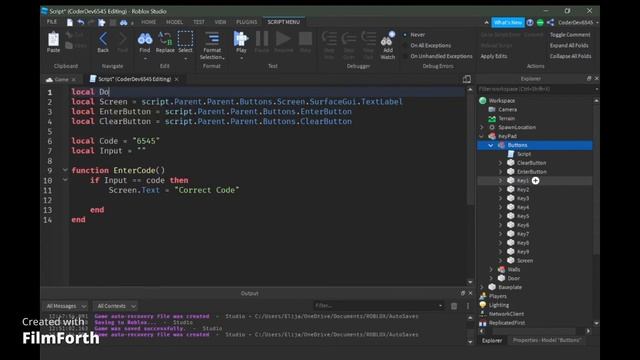Switch to the HOME ribbon tab
640x360 pixels.
[x=149, y=22]
